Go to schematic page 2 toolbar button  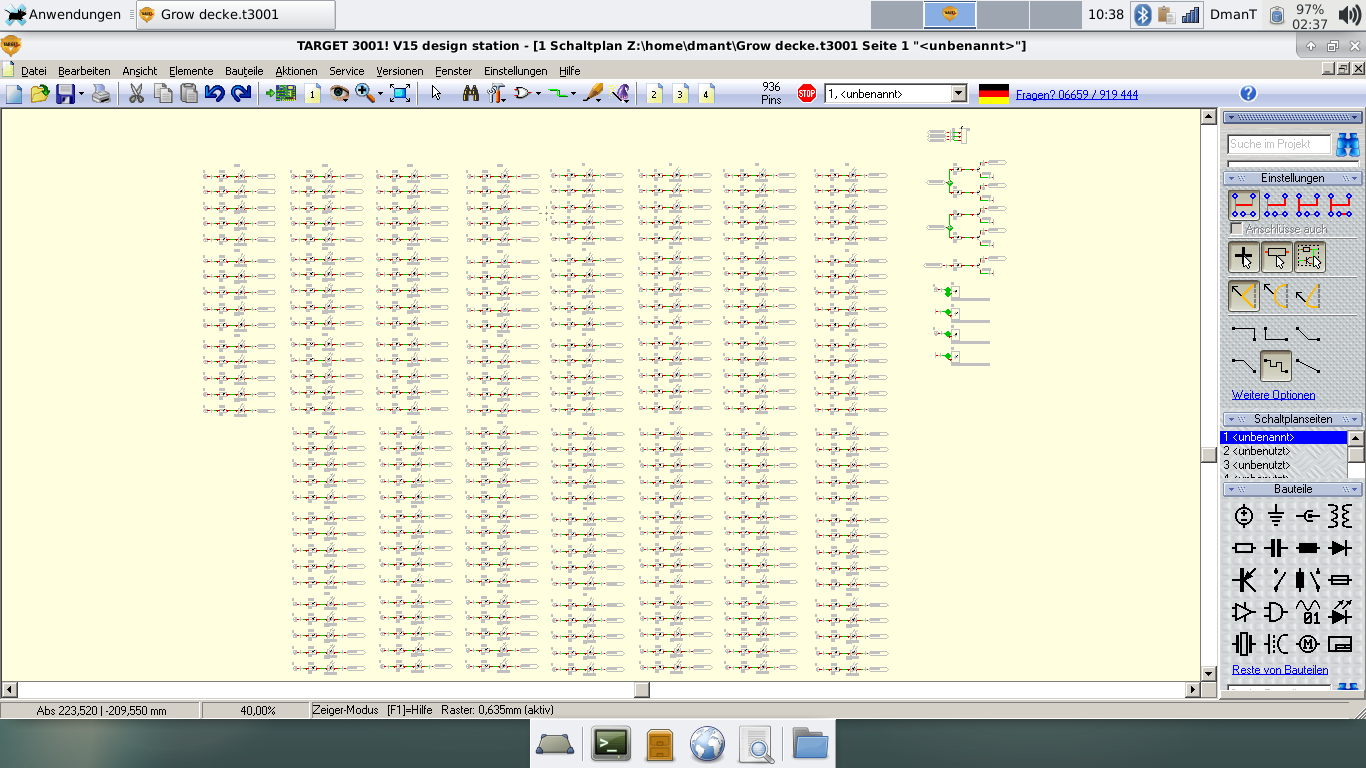[x=654, y=94]
